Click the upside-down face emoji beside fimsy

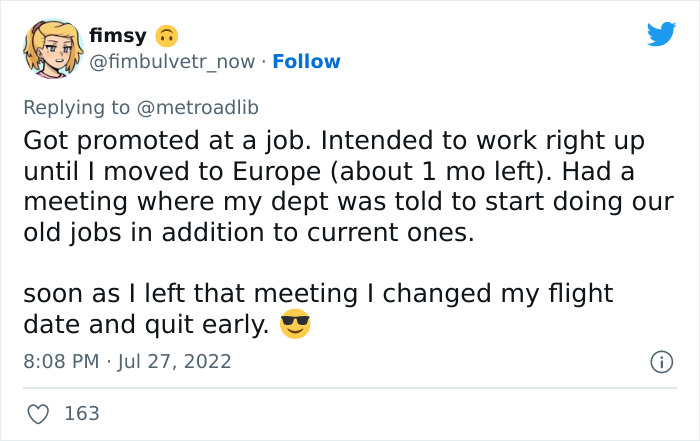166,36
